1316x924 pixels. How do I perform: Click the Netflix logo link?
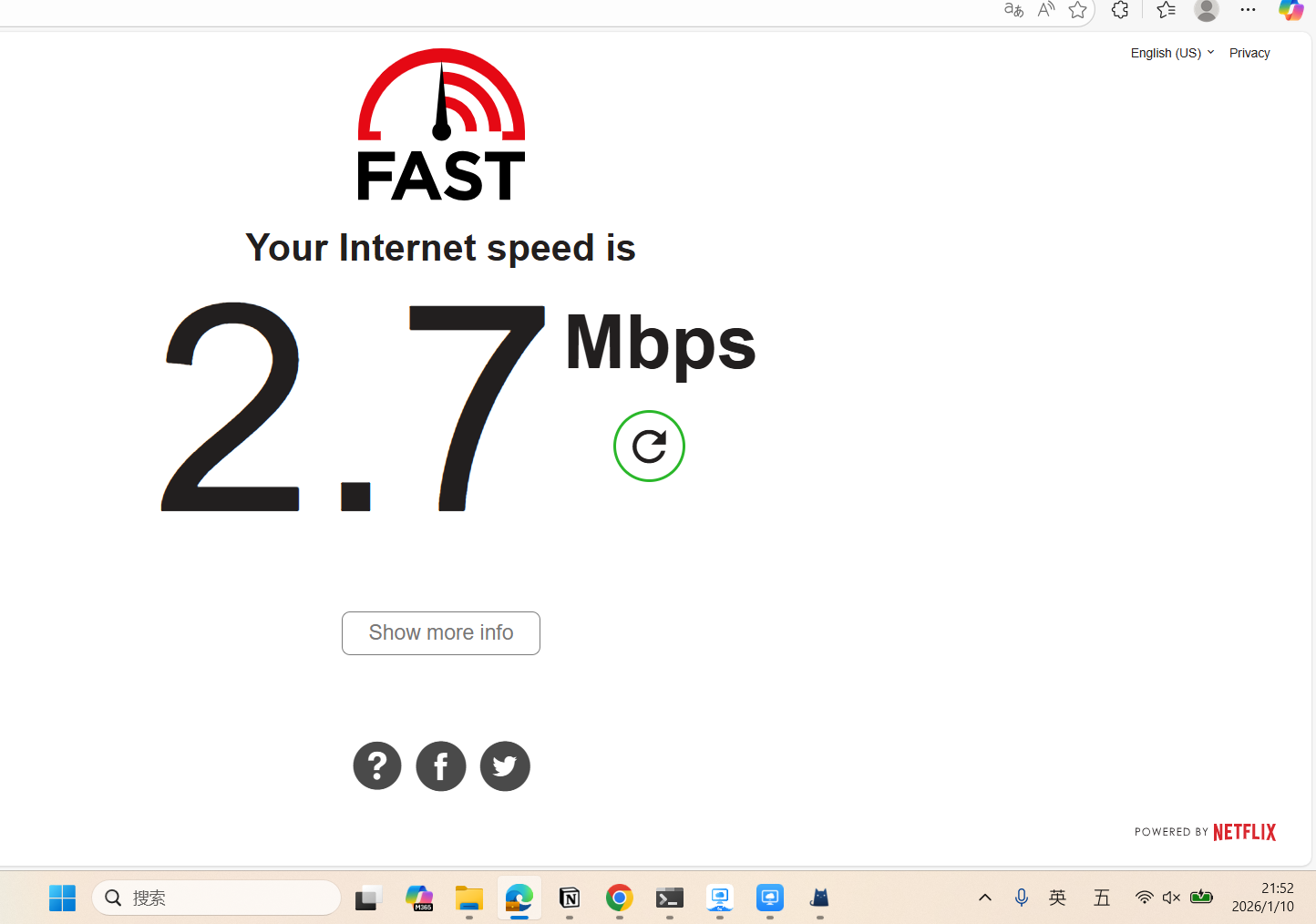pos(1244,832)
